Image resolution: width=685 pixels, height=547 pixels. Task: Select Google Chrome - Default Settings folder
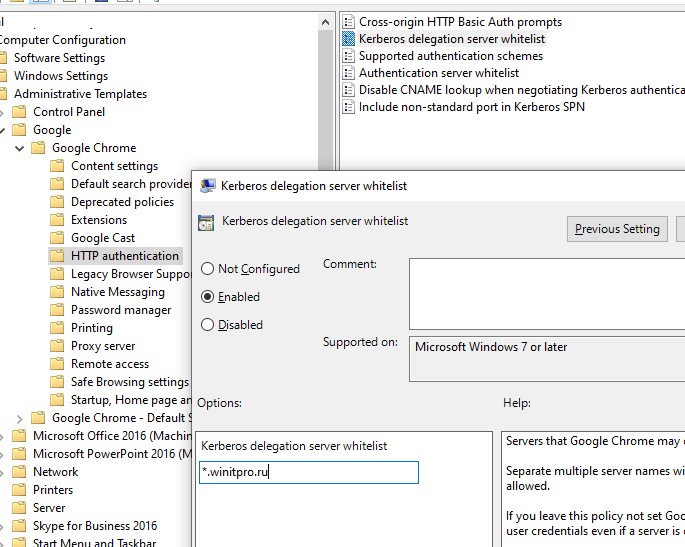121,418
